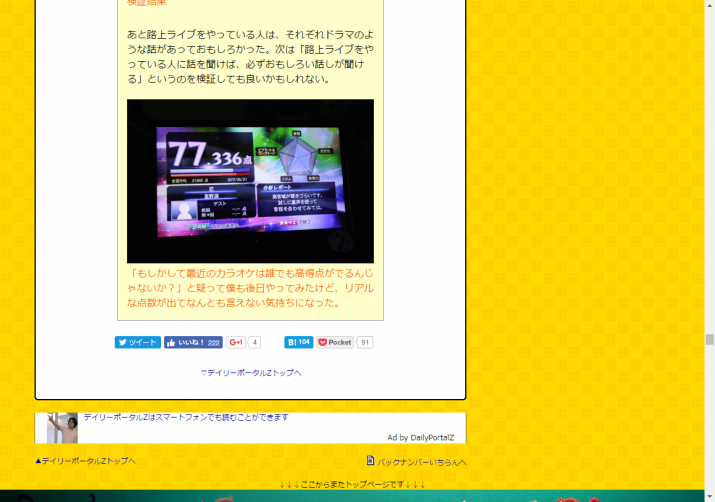This screenshot has width=715, height=502.
Task: Save the article with the Pocket button
Action: [x=335, y=342]
